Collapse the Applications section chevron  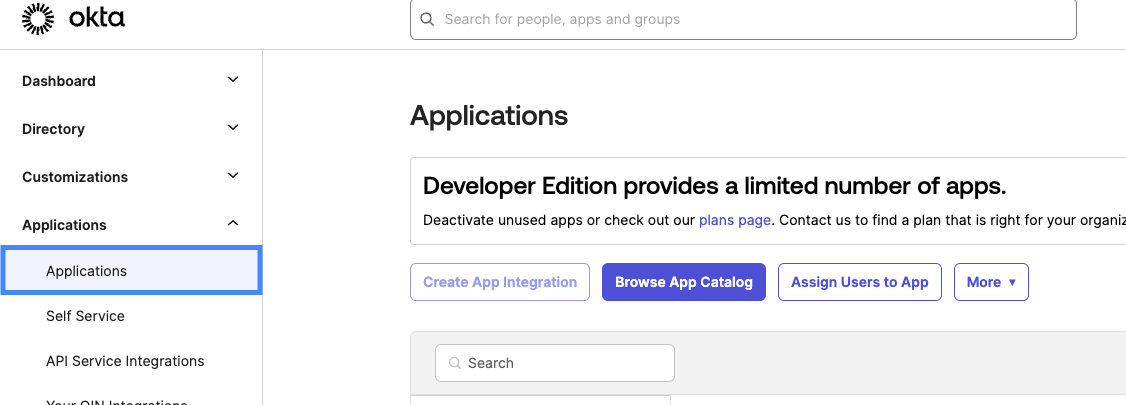233,224
